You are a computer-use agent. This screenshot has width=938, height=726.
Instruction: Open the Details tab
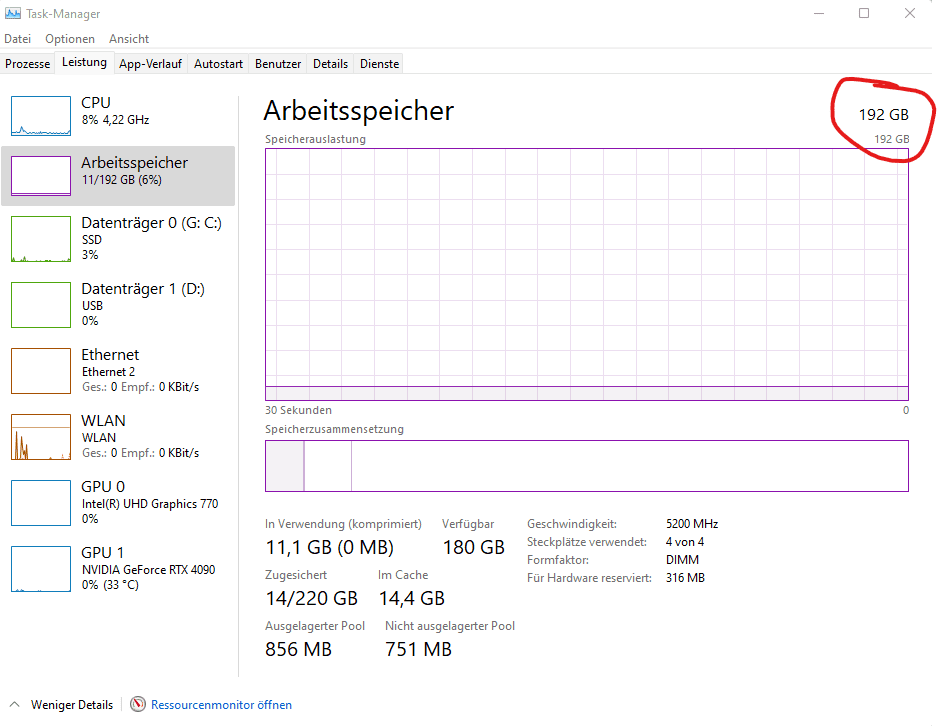(330, 63)
